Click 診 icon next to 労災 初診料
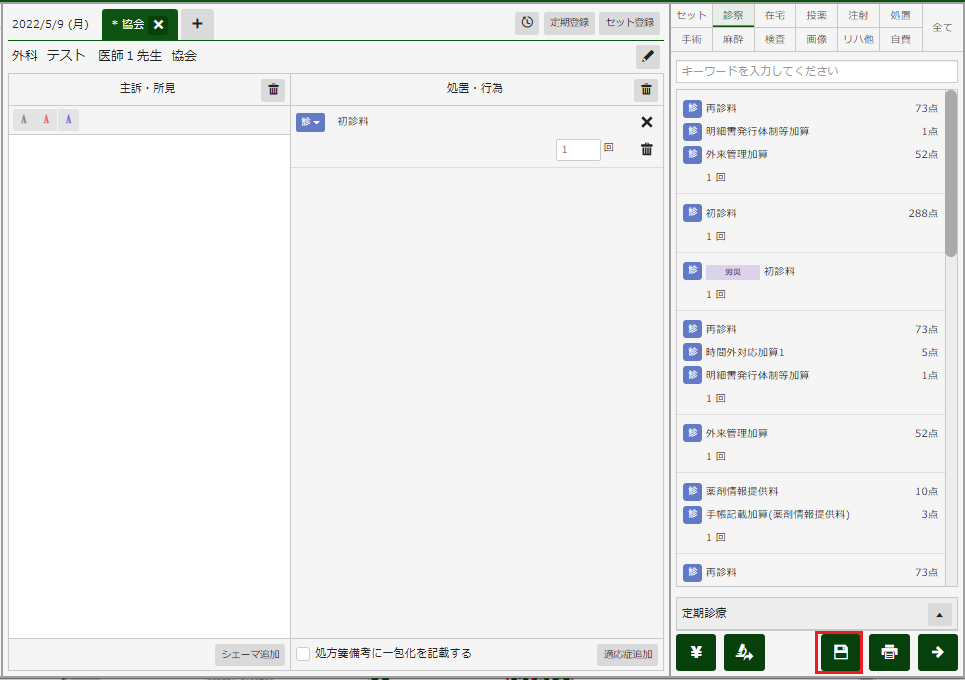The width and height of the screenshot is (965, 680). point(692,271)
